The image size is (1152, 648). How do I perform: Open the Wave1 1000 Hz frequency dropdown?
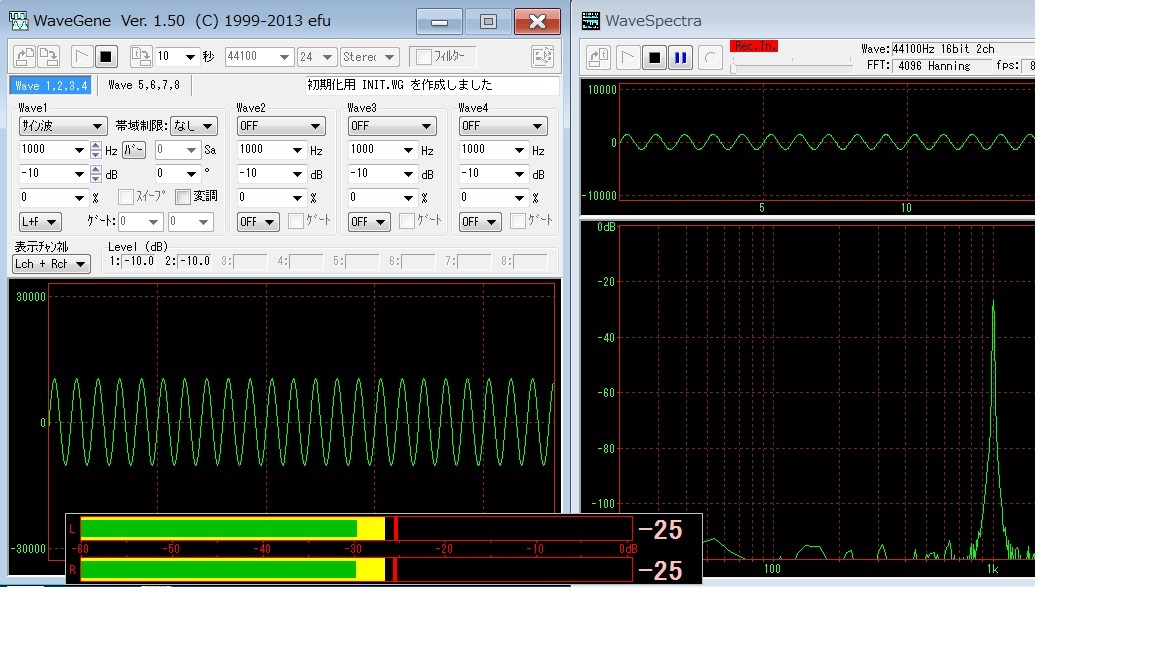coord(53,150)
